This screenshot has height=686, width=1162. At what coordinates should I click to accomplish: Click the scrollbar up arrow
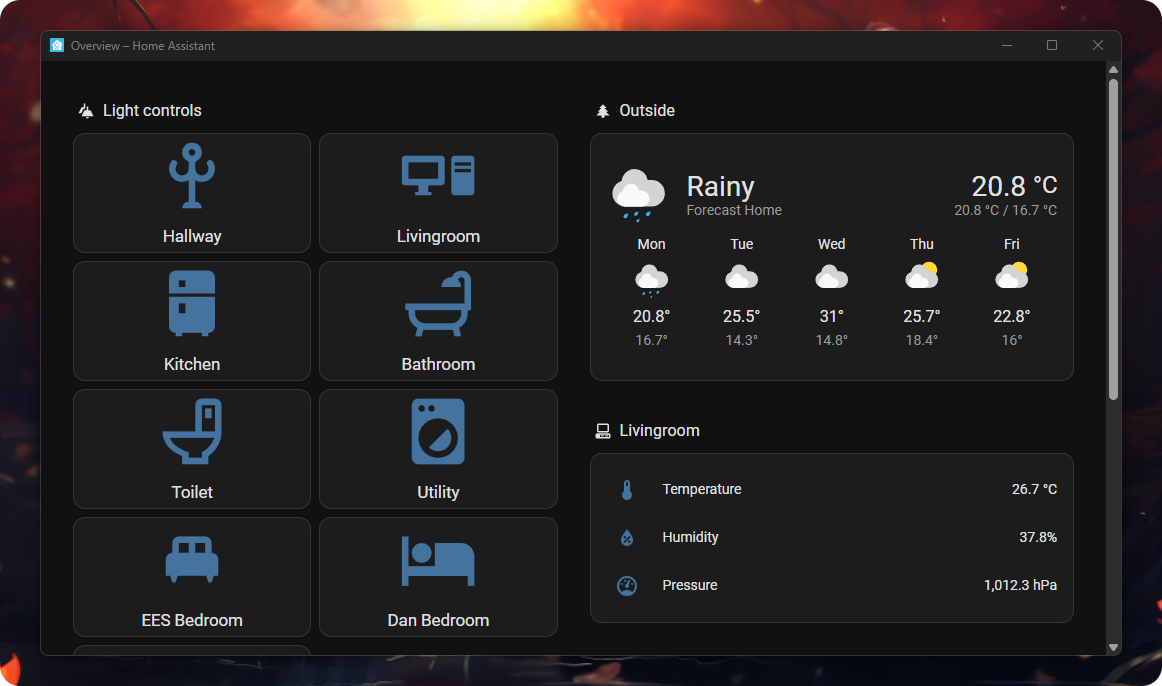1113,69
